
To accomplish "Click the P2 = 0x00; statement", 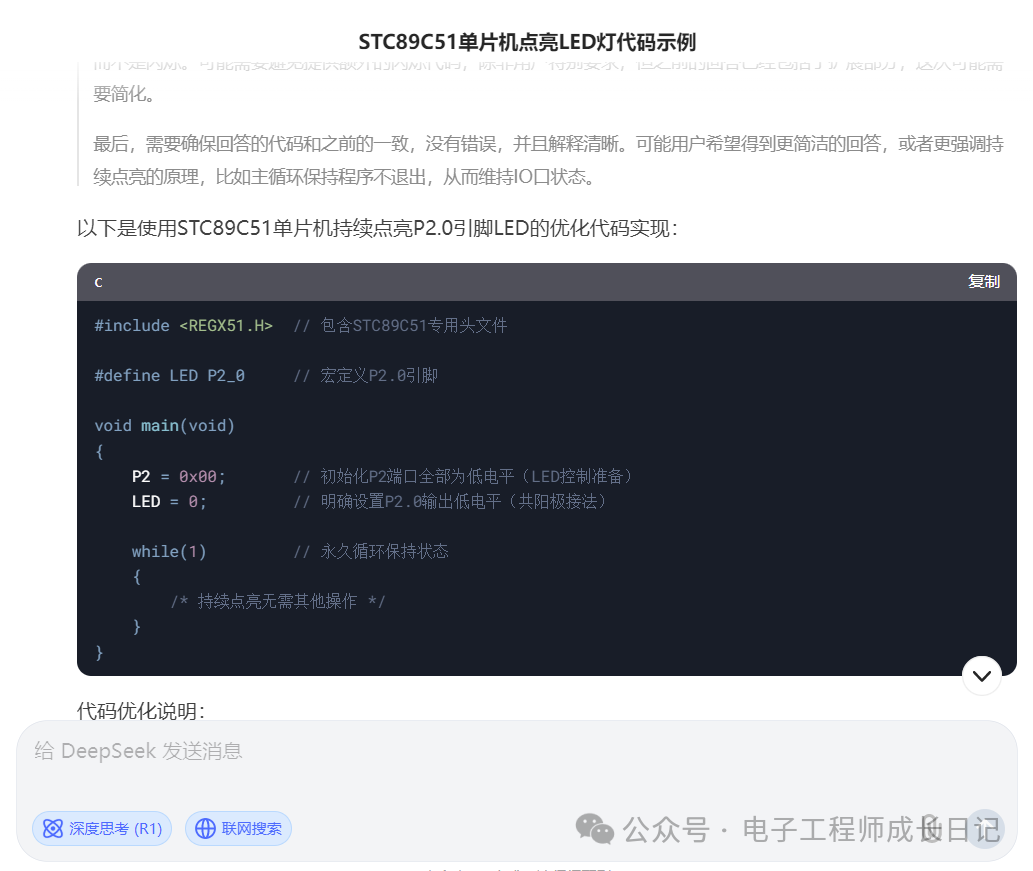I will click(179, 476).
